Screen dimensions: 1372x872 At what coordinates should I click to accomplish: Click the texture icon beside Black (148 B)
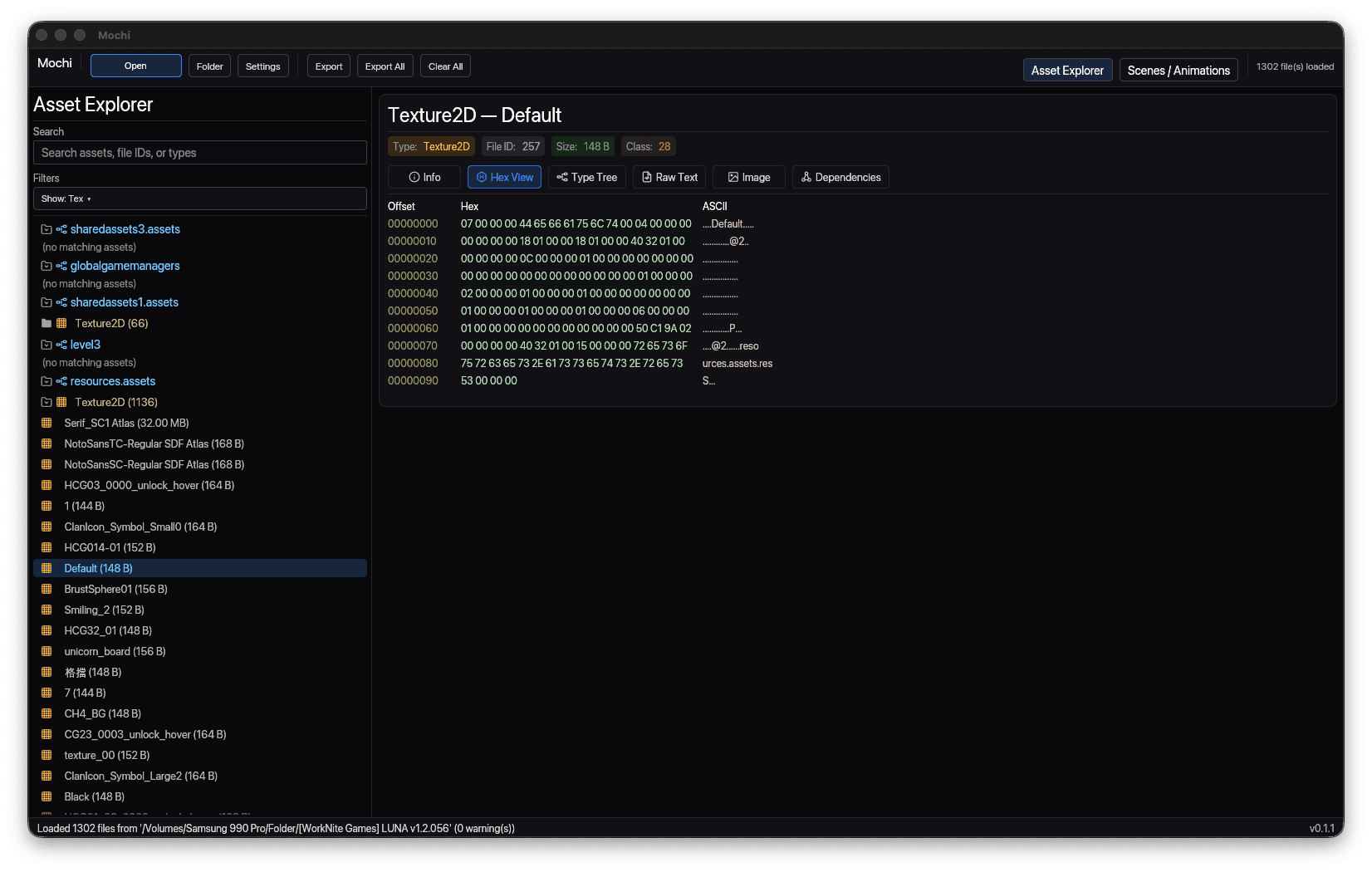click(47, 796)
